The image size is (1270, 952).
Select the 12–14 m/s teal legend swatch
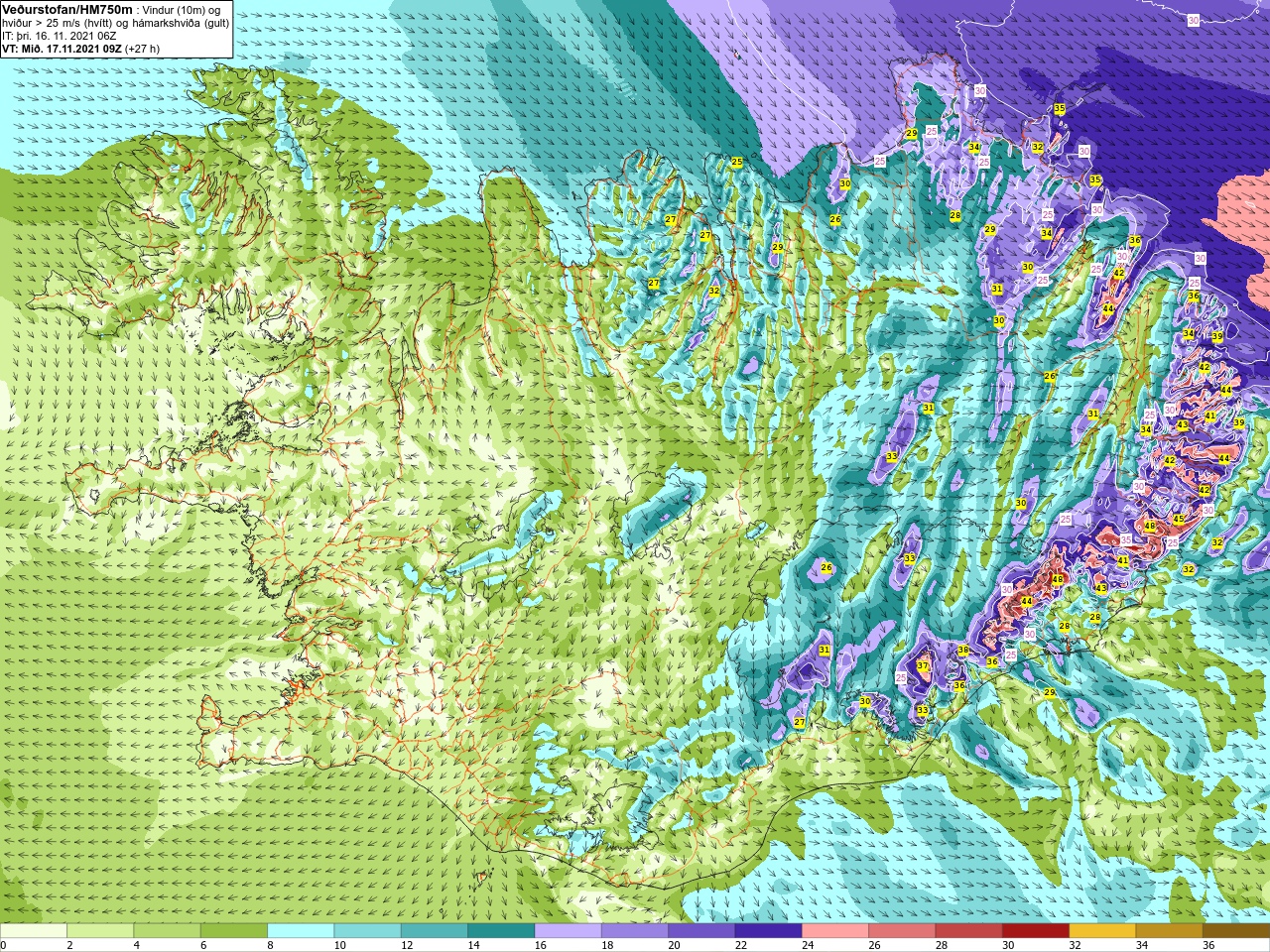coord(435,930)
